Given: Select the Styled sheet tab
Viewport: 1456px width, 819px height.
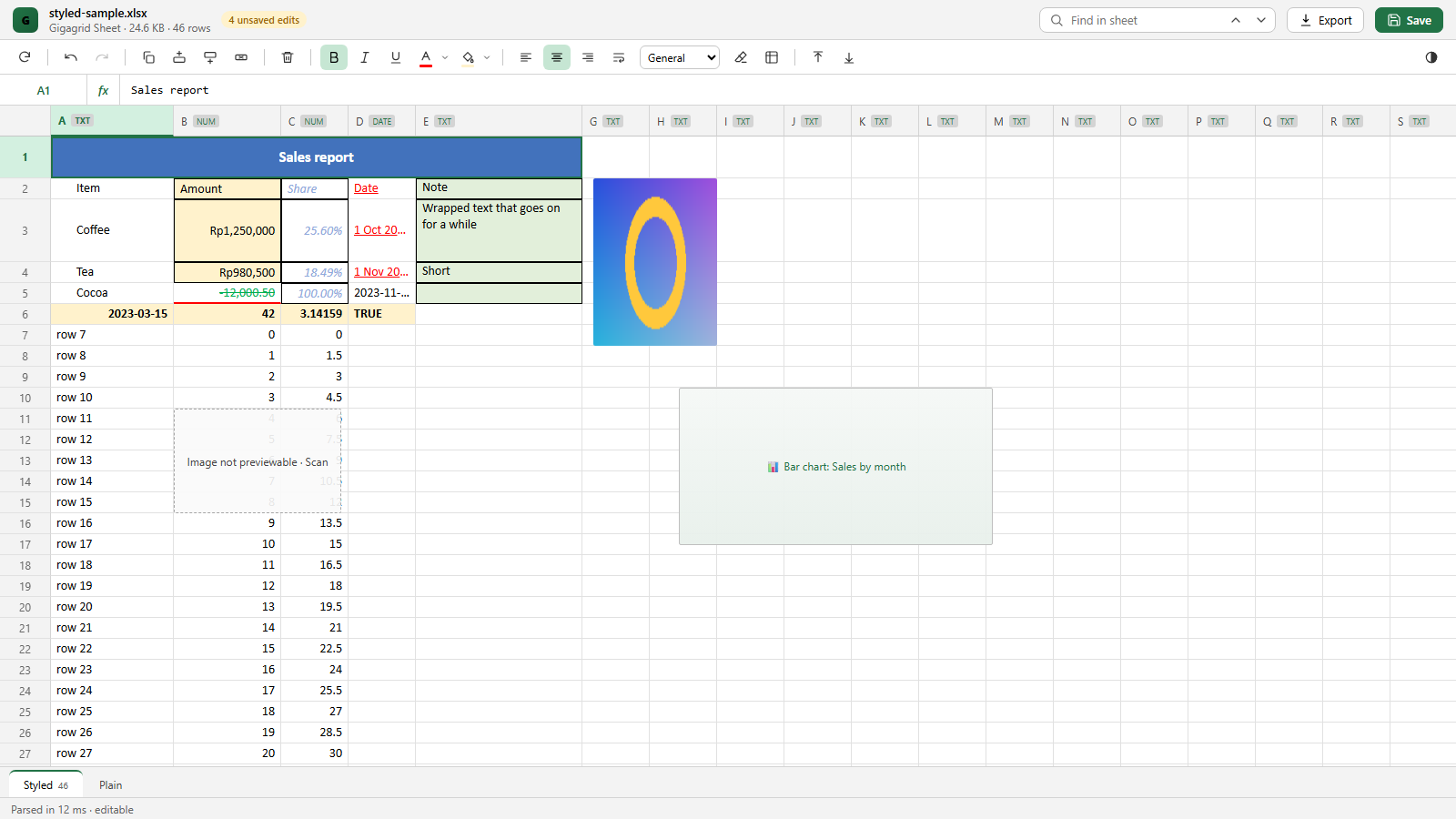Looking at the screenshot, I should click(x=45, y=785).
